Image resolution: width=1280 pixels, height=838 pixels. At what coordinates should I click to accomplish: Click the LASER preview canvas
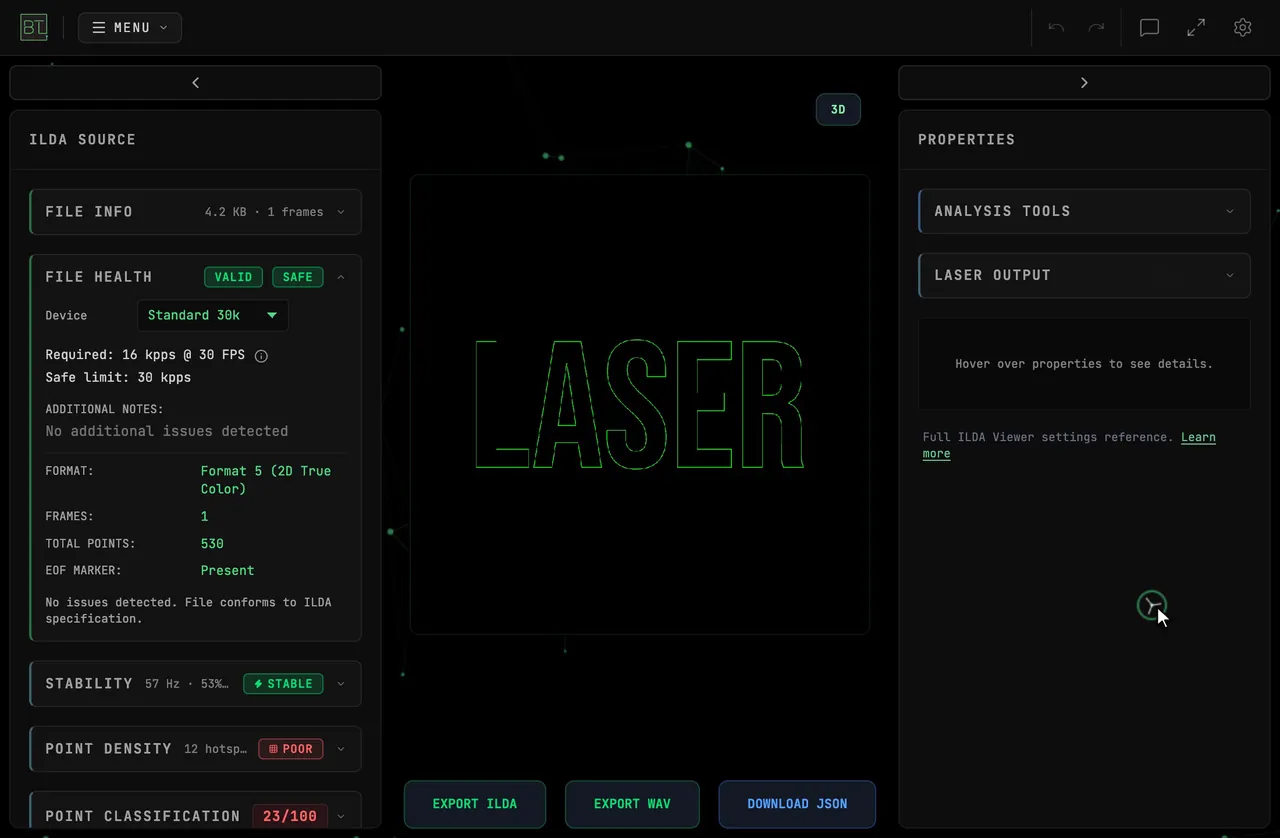tap(640, 405)
